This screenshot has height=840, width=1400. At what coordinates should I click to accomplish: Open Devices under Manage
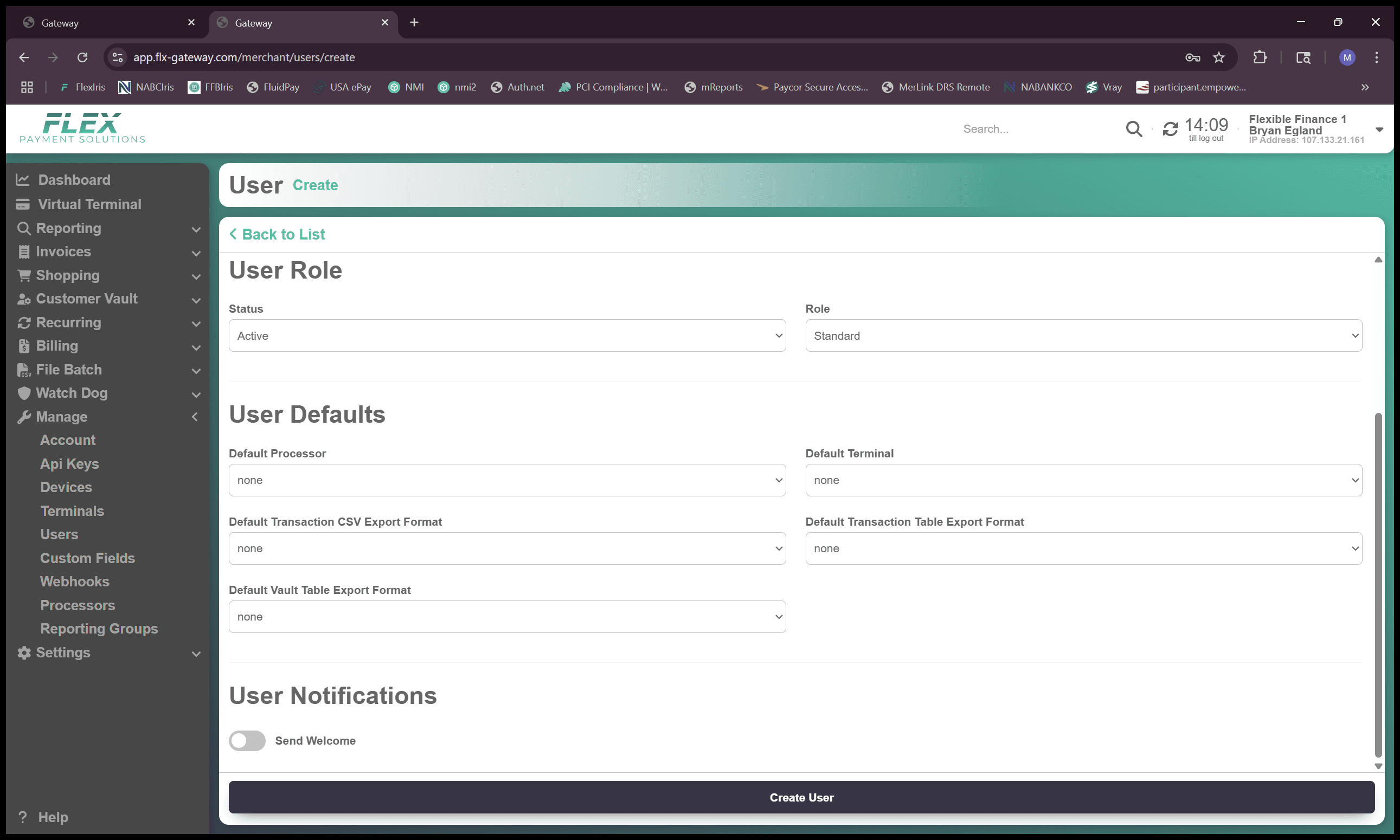point(66,487)
